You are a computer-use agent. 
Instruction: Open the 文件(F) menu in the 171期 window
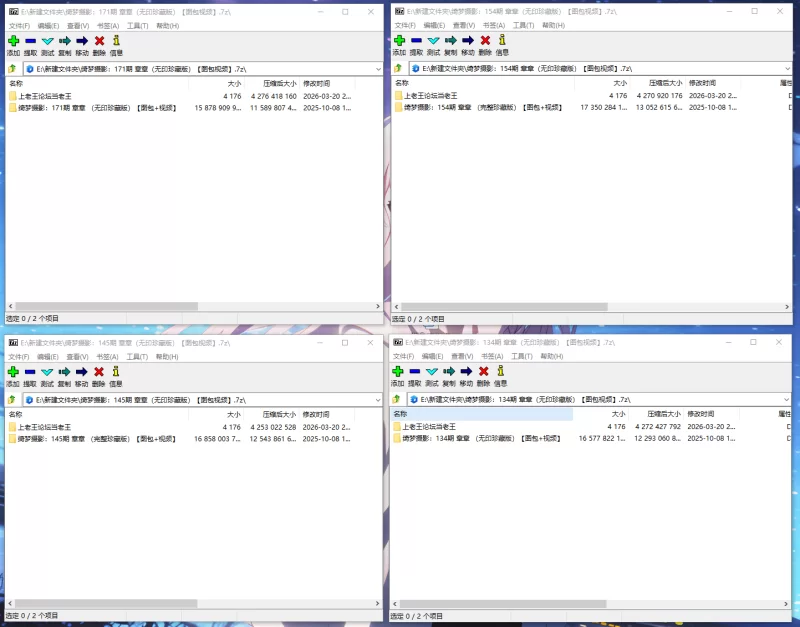(x=19, y=25)
